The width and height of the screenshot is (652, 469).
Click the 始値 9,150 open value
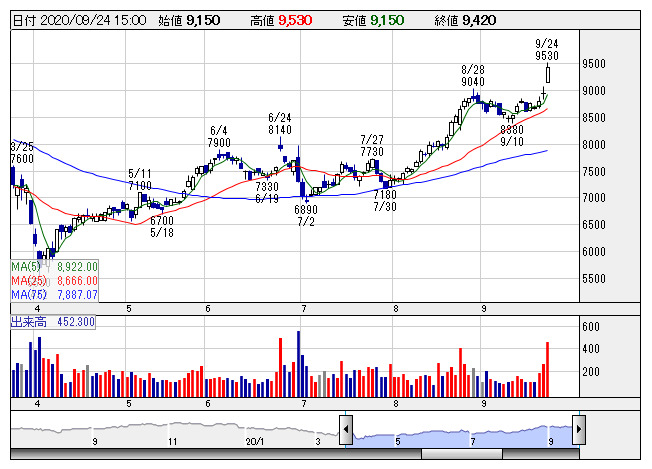pos(189,20)
